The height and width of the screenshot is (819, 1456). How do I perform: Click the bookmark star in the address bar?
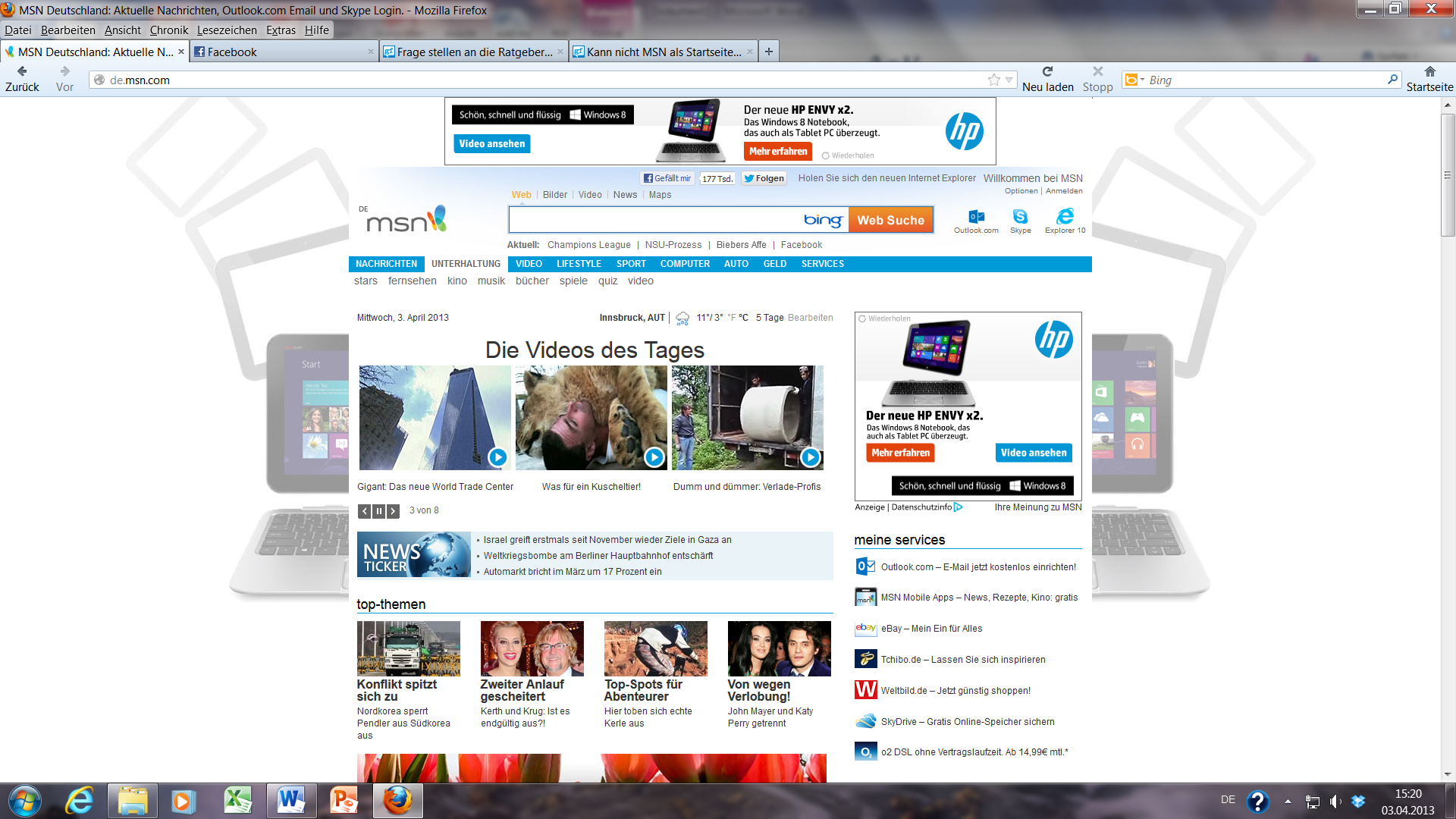click(993, 79)
